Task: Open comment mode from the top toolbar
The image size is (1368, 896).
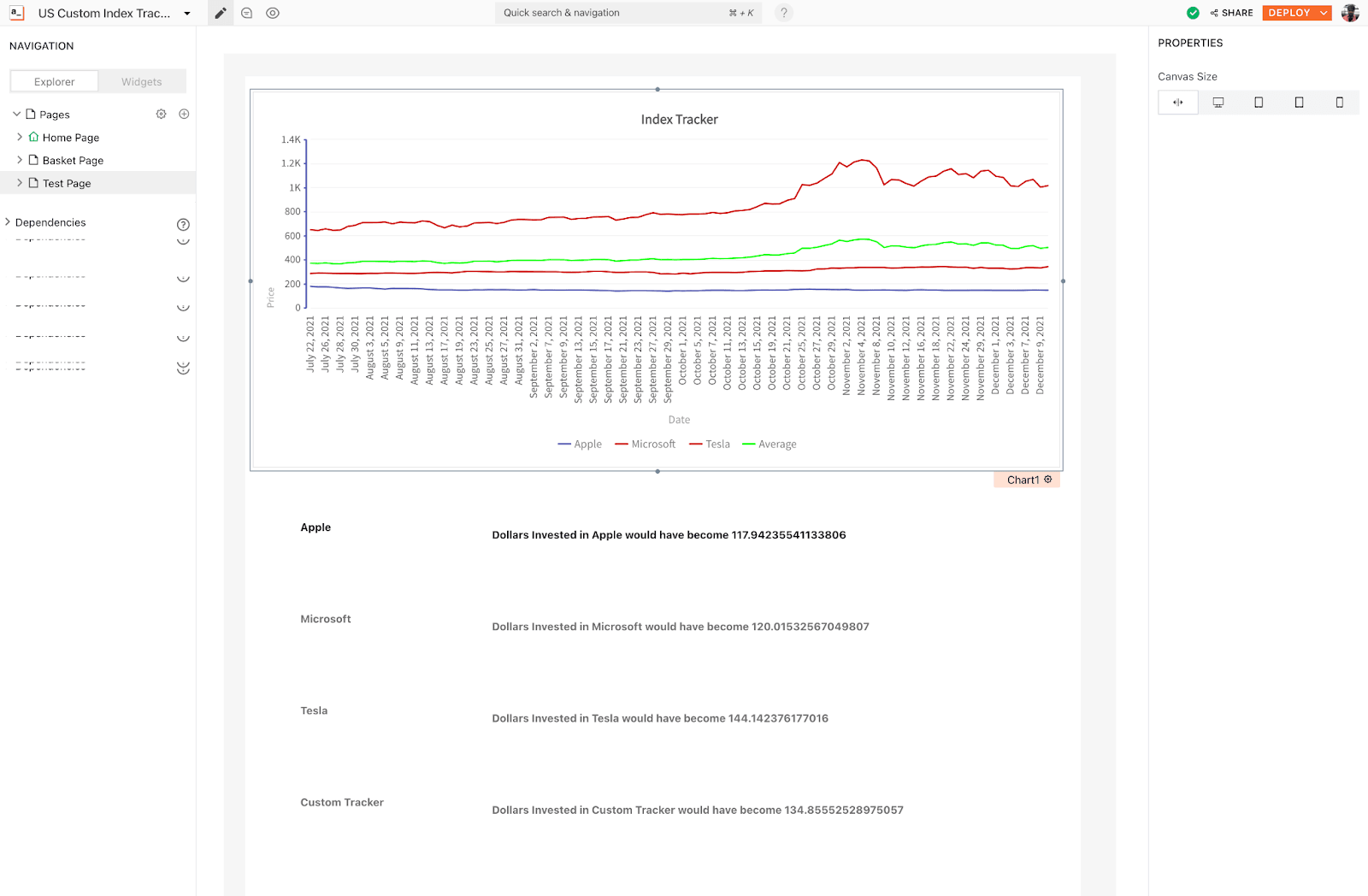Action: (x=247, y=13)
